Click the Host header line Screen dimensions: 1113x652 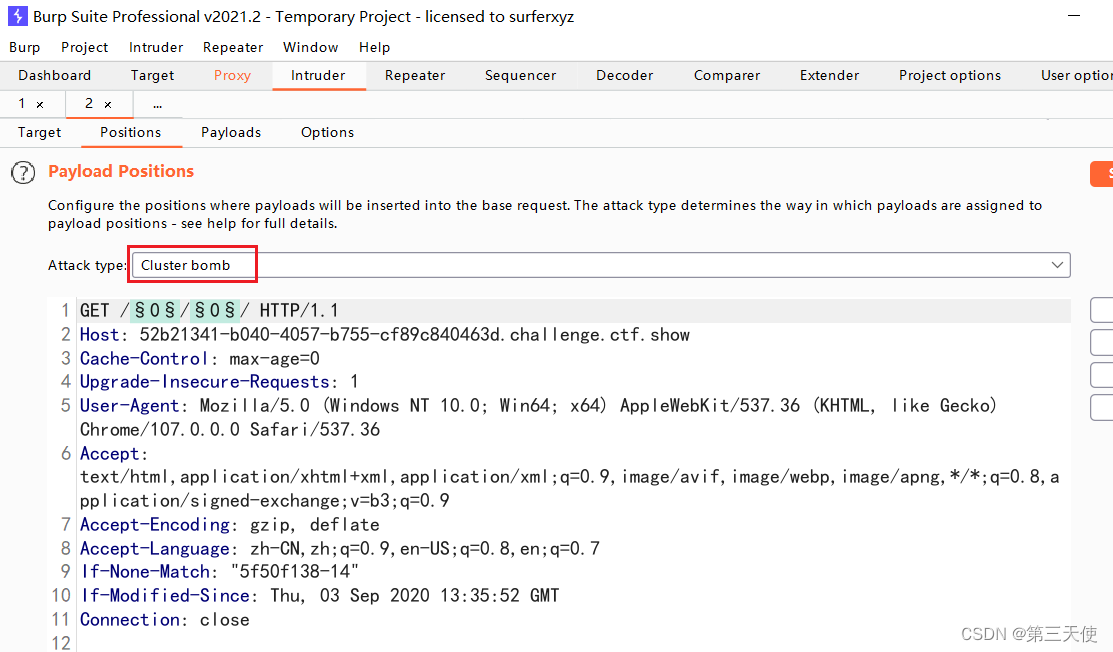click(385, 335)
